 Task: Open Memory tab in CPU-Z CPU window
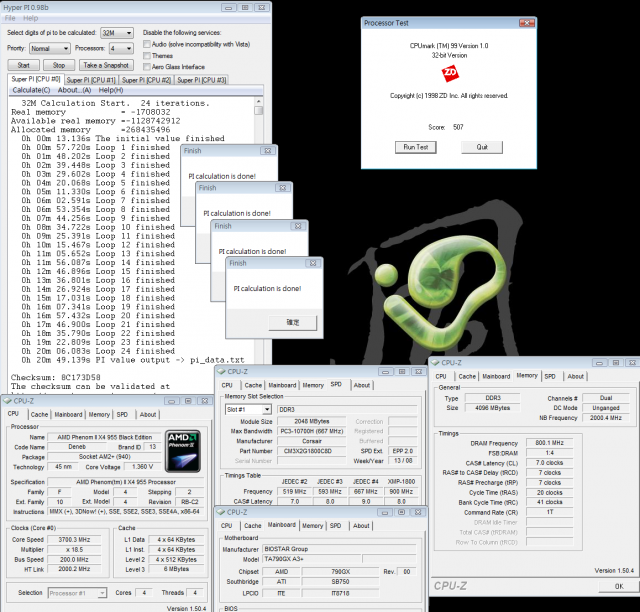pyautogui.click(x=99, y=414)
